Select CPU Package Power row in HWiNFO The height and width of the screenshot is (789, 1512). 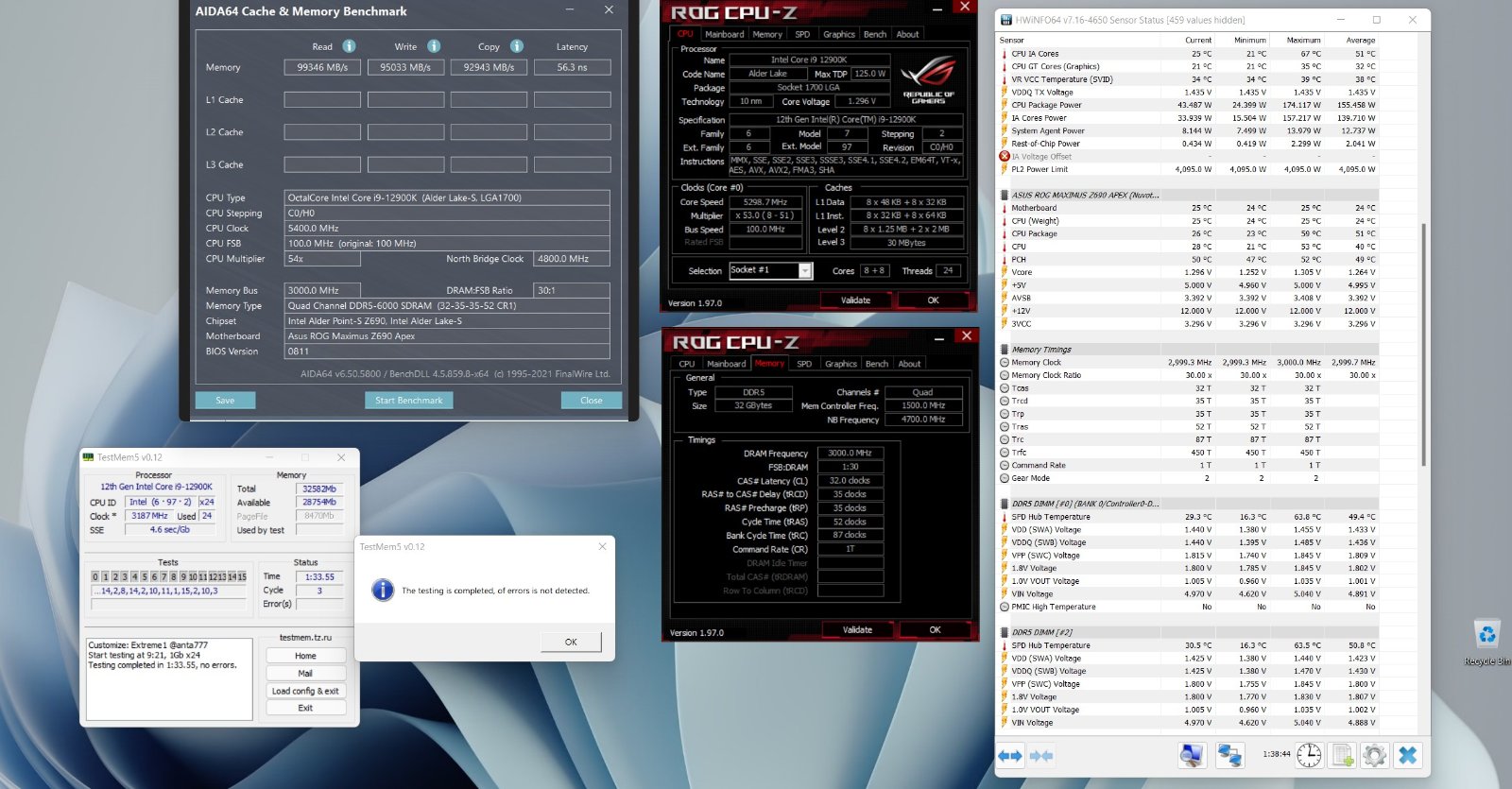[x=1189, y=105]
